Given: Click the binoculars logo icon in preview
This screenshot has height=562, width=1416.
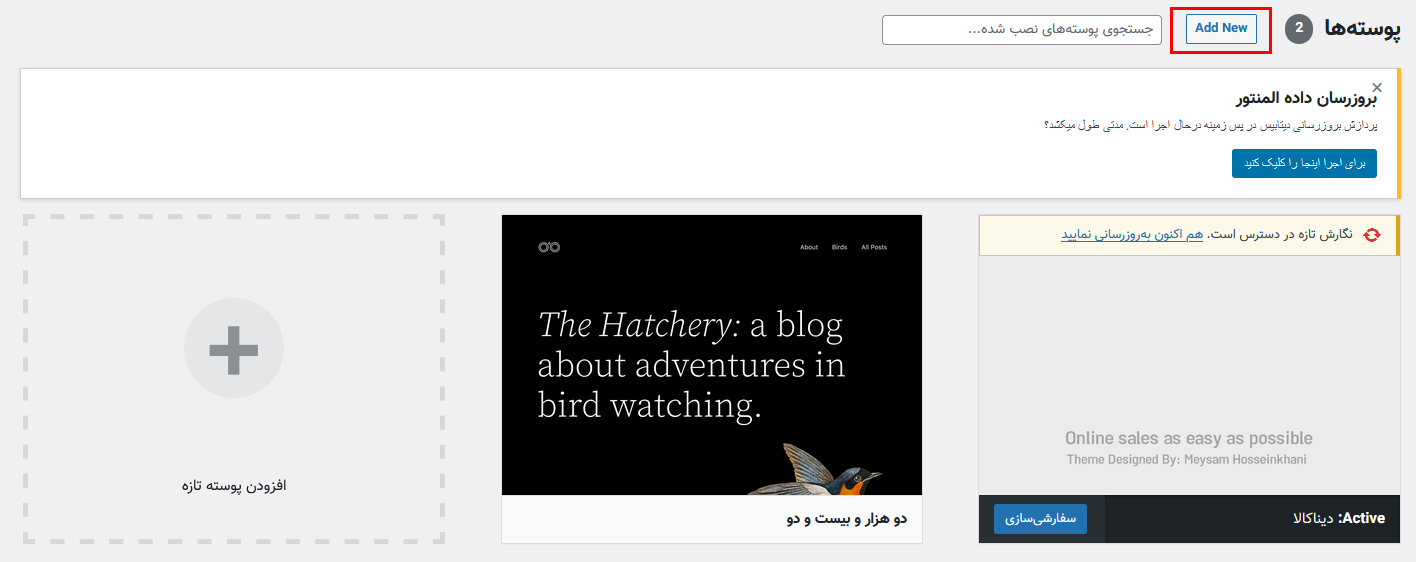Looking at the screenshot, I should pos(548,247).
